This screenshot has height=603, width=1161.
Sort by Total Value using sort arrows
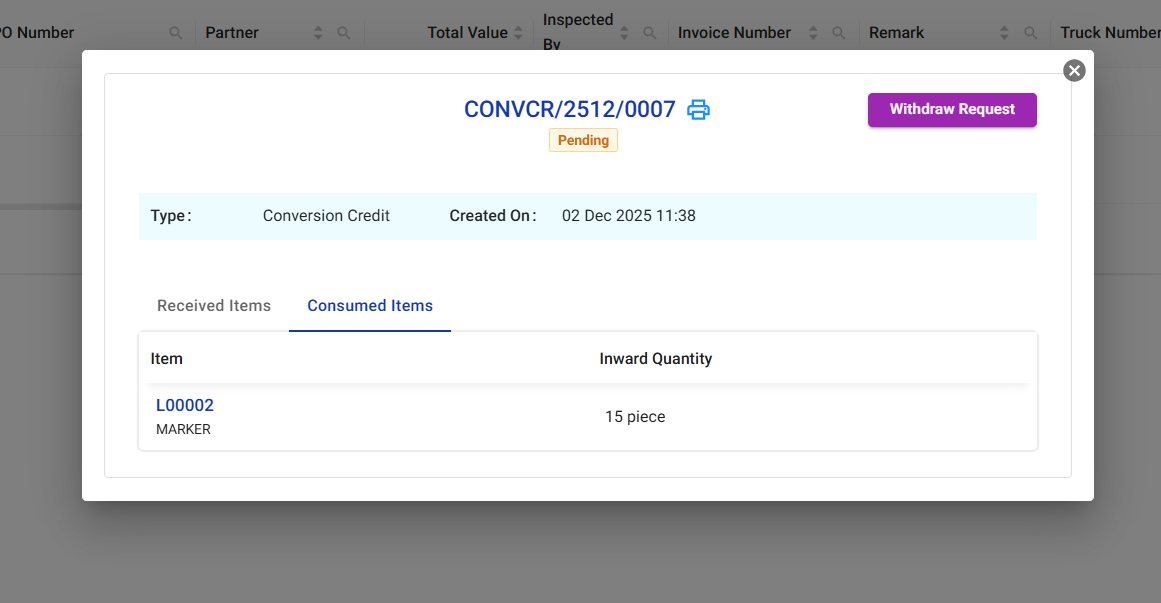(x=518, y=33)
